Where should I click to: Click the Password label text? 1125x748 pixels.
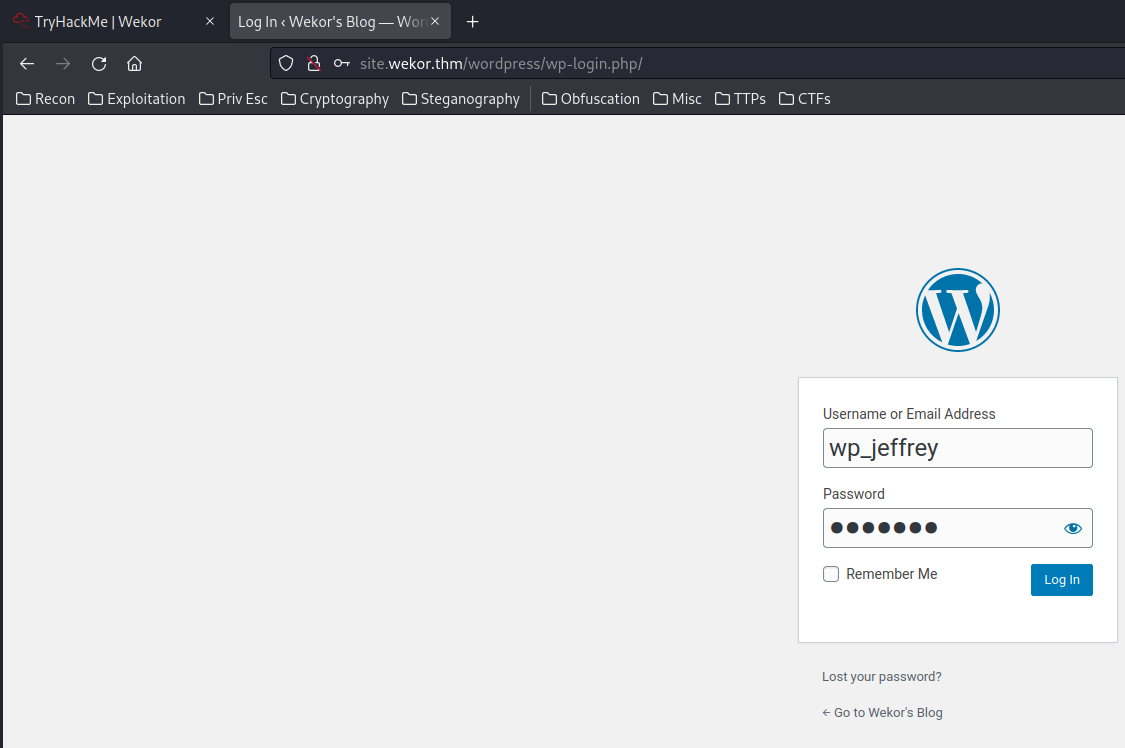point(854,494)
